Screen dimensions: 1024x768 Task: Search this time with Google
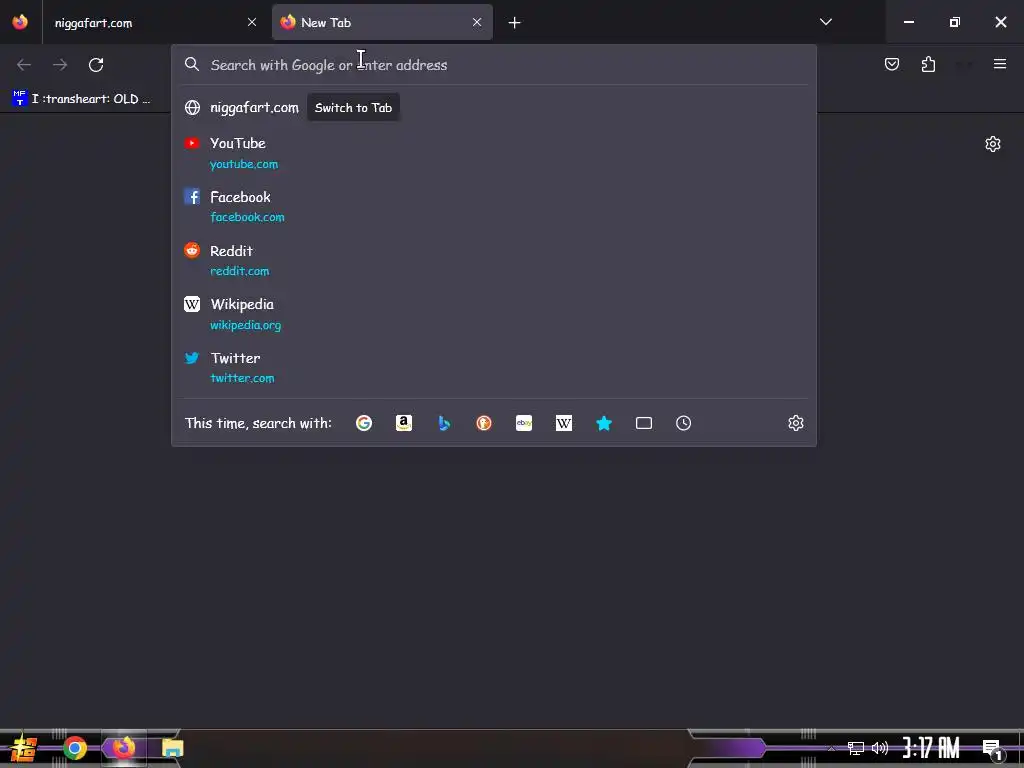tap(364, 423)
